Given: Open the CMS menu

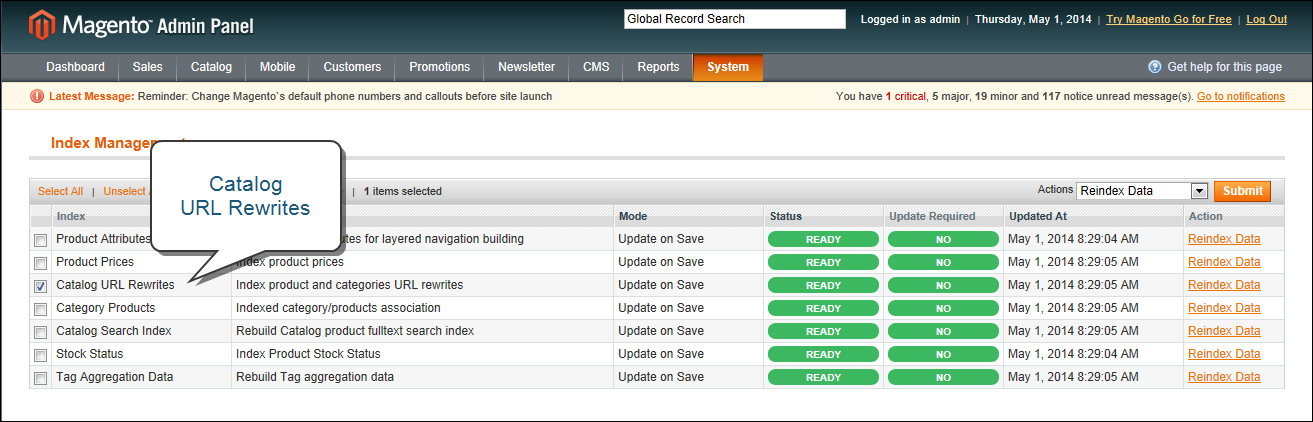Looking at the screenshot, I should (596, 67).
